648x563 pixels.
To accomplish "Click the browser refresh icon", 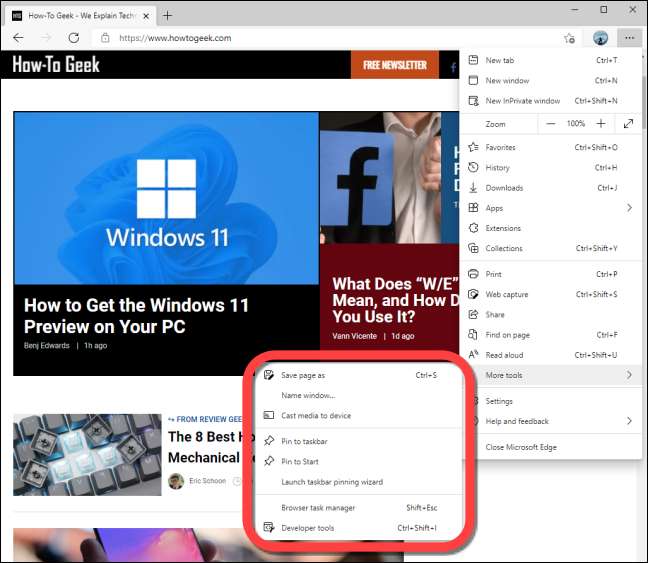I will (x=73, y=38).
